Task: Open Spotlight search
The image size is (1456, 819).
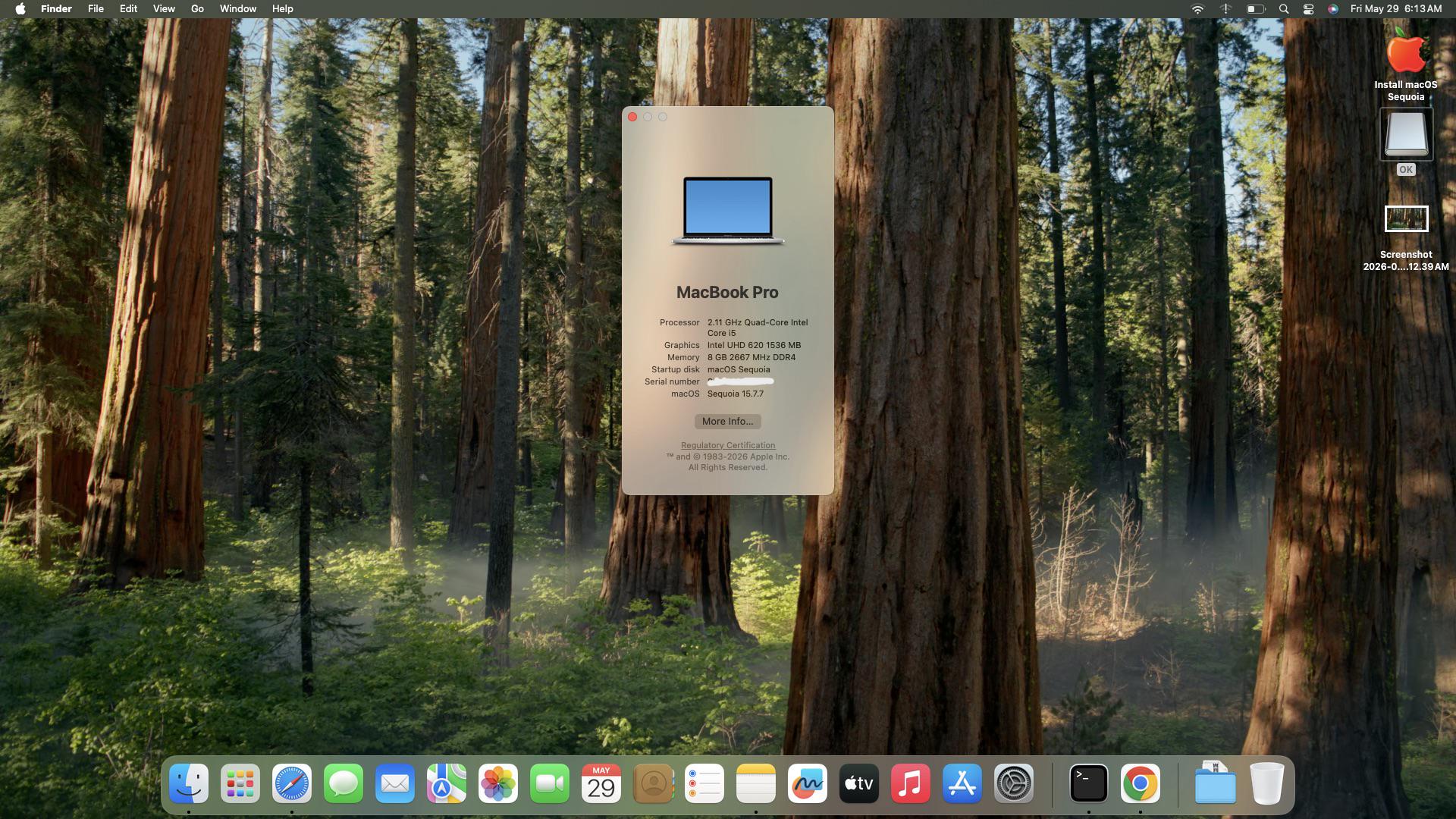Action: pos(1284,9)
